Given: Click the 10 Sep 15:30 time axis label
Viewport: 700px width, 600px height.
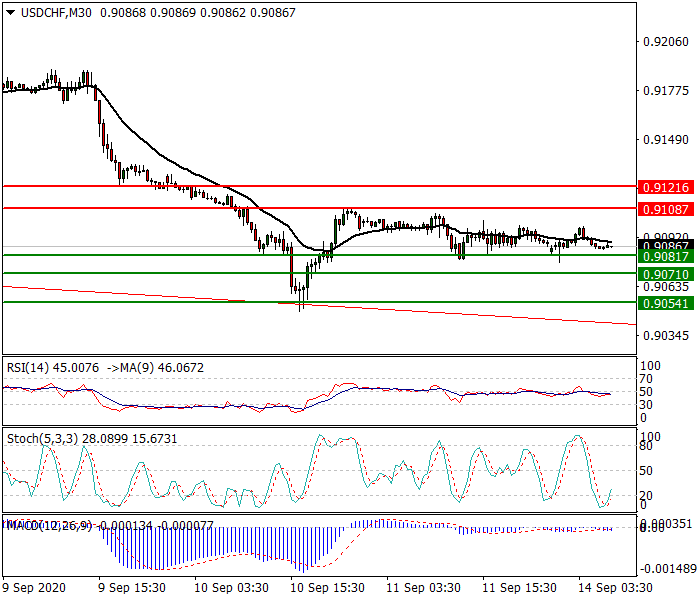Looking at the screenshot, I should pyautogui.click(x=327, y=588).
